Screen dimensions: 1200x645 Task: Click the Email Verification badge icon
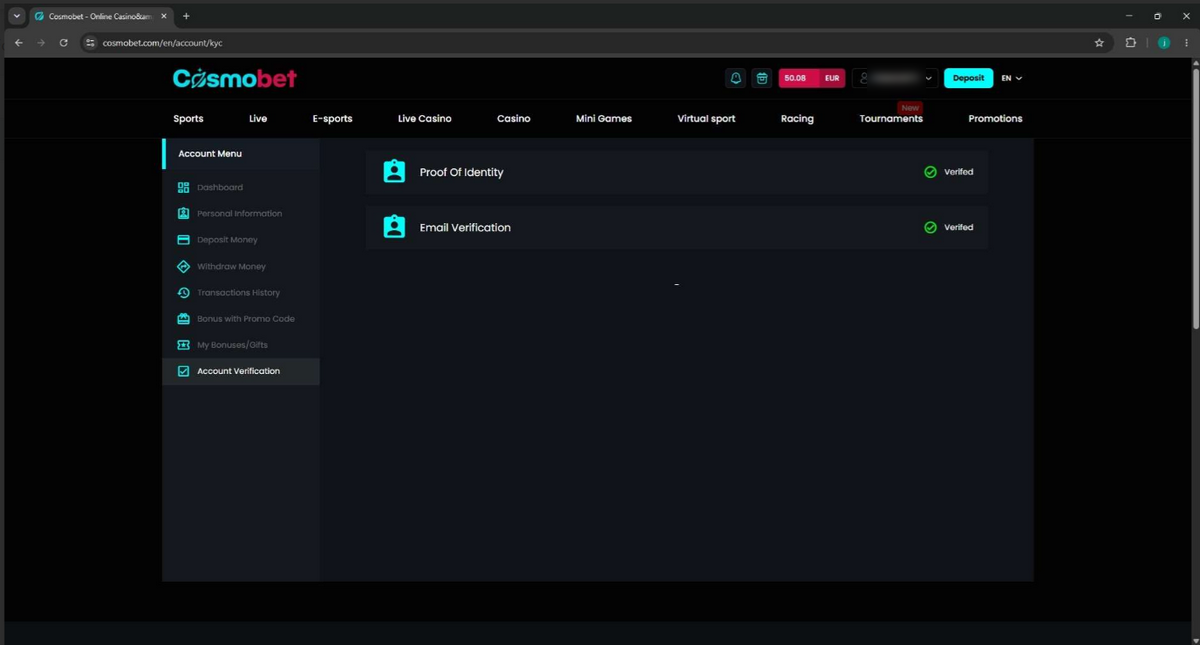click(x=395, y=227)
